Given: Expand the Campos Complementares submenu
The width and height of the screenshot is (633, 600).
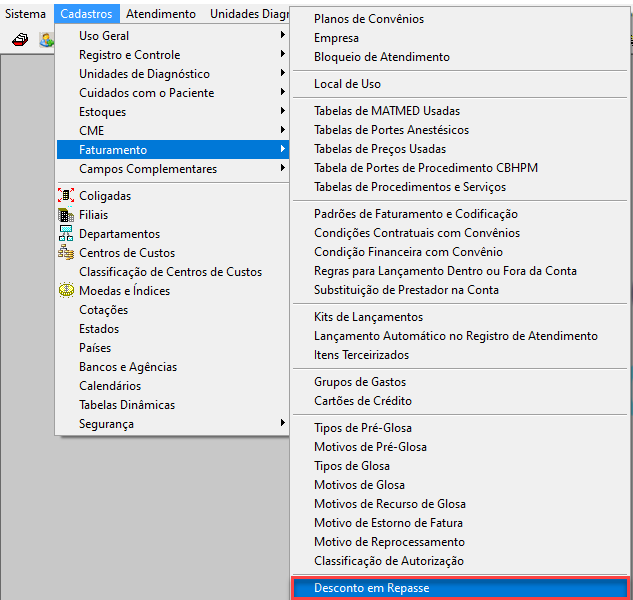Looking at the screenshot, I should coord(172,169).
